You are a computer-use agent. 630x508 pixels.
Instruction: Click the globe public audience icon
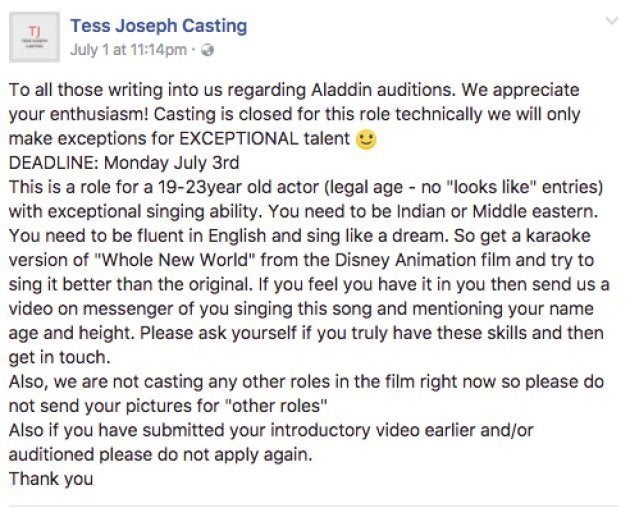point(207,50)
